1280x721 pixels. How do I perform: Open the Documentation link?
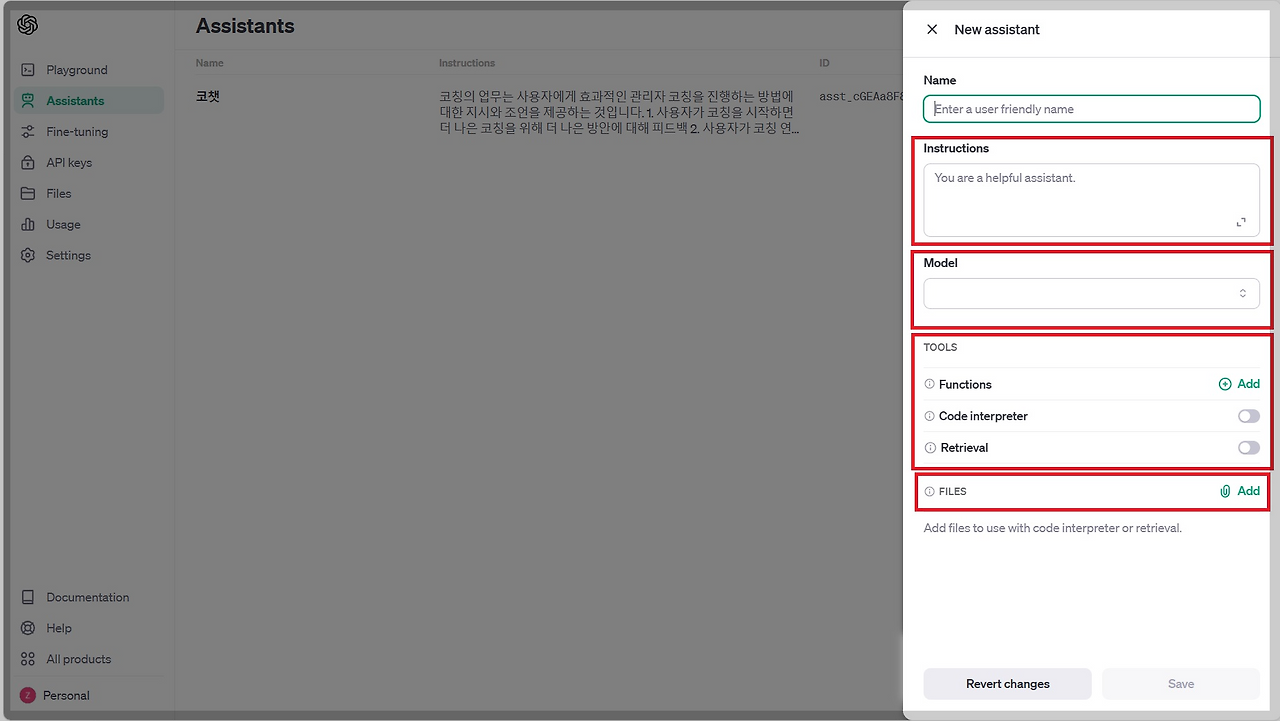coord(88,597)
